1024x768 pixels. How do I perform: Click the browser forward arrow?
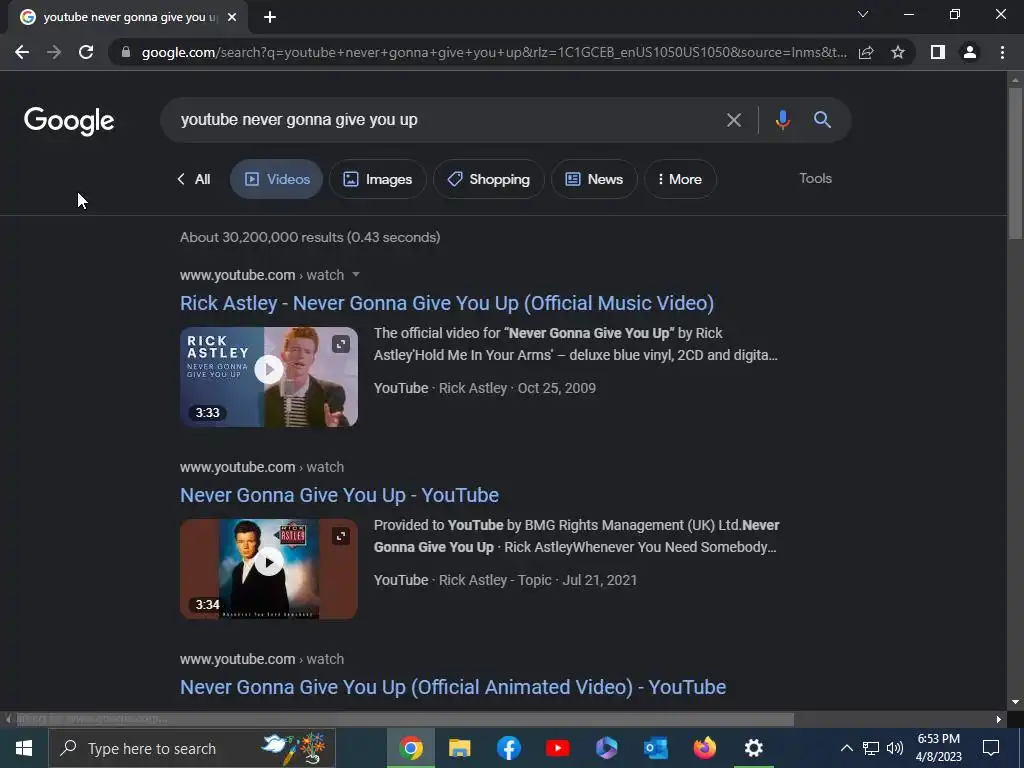[54, 52]
